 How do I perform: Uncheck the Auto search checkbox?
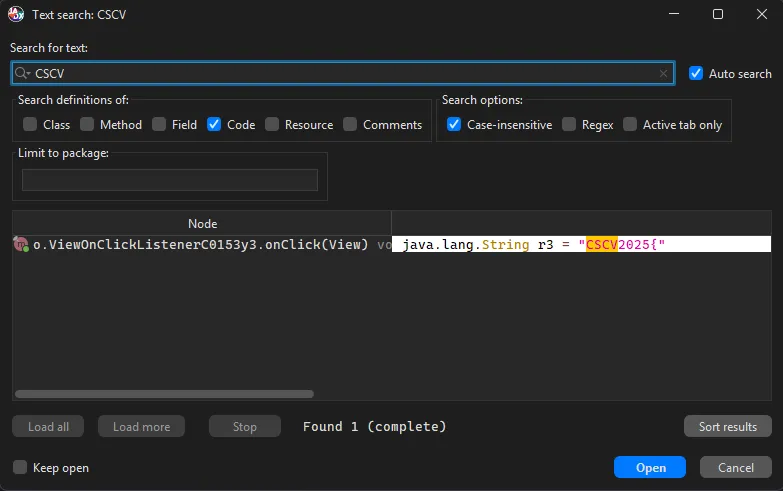(696, 74)
